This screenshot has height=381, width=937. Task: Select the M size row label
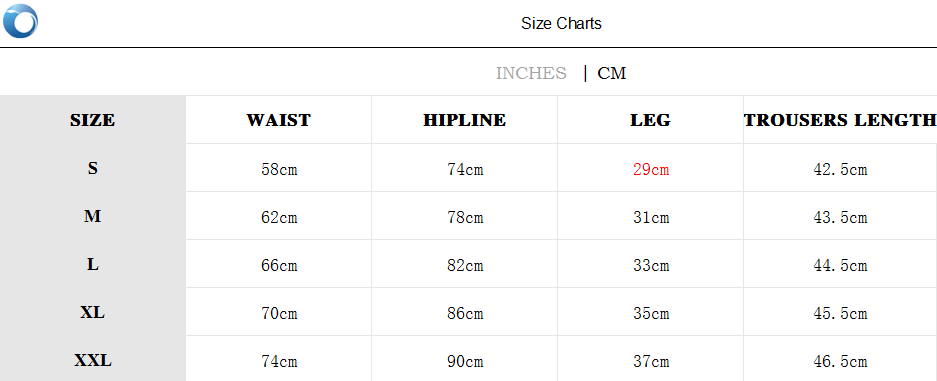coord(93,216)
